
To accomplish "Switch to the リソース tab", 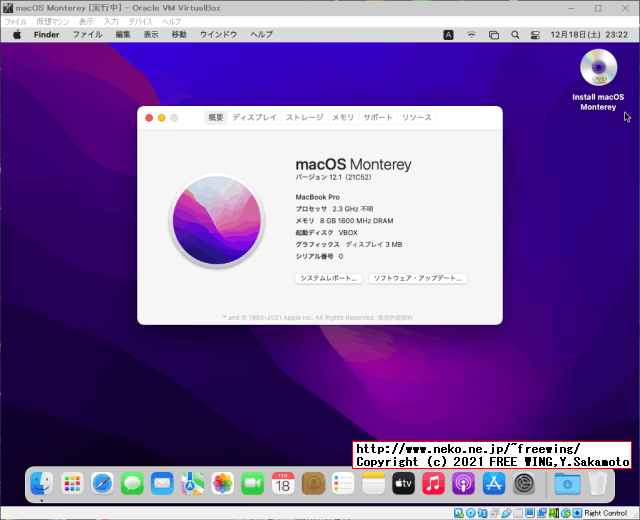I will (417, 118).
